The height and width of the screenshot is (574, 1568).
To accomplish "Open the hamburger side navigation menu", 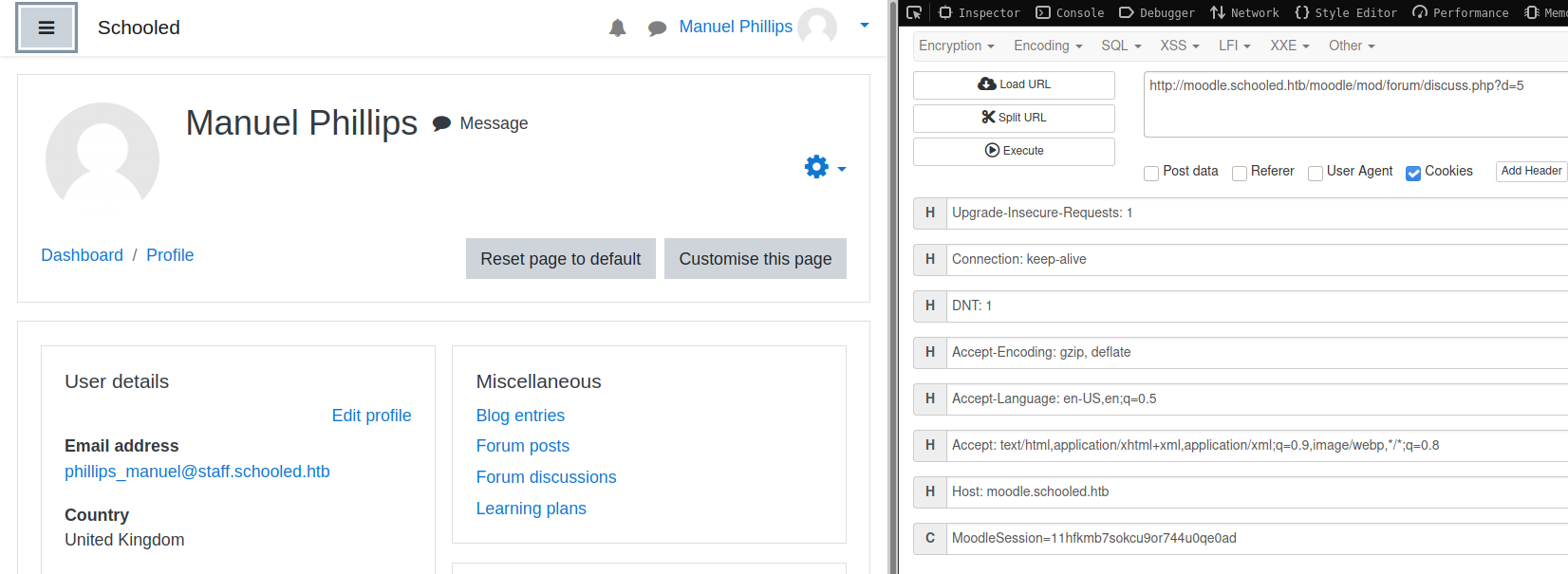I will click(46, 28).
